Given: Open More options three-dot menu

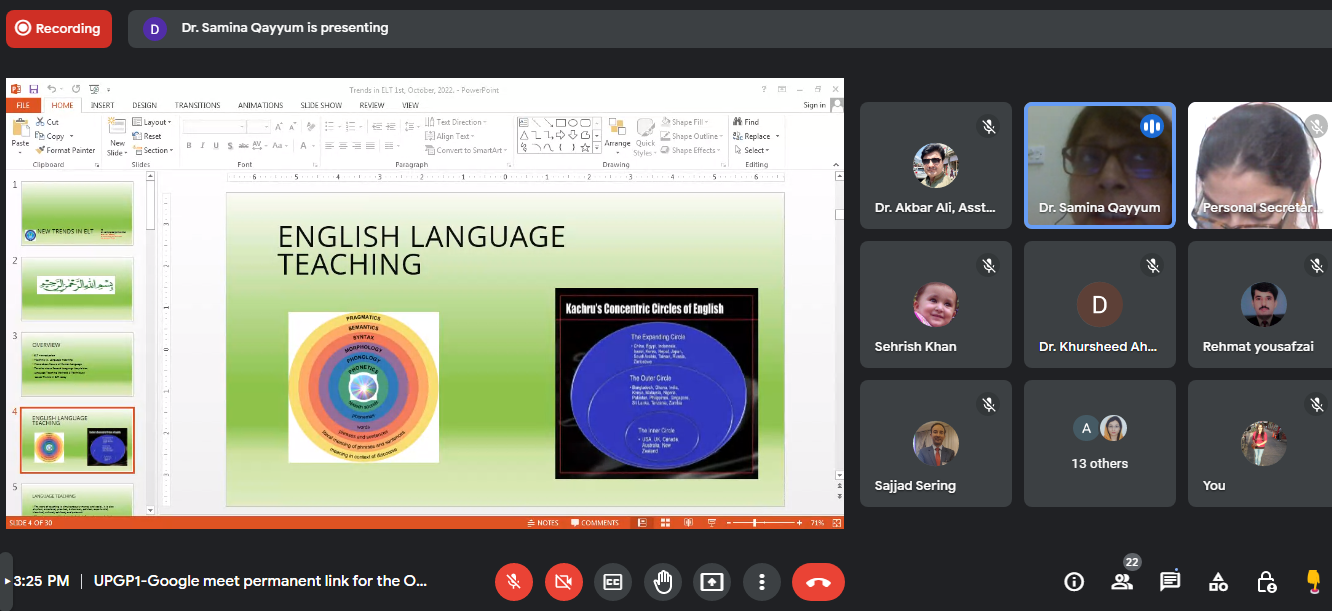Looking at the screenshot, I should click(762, 581).
